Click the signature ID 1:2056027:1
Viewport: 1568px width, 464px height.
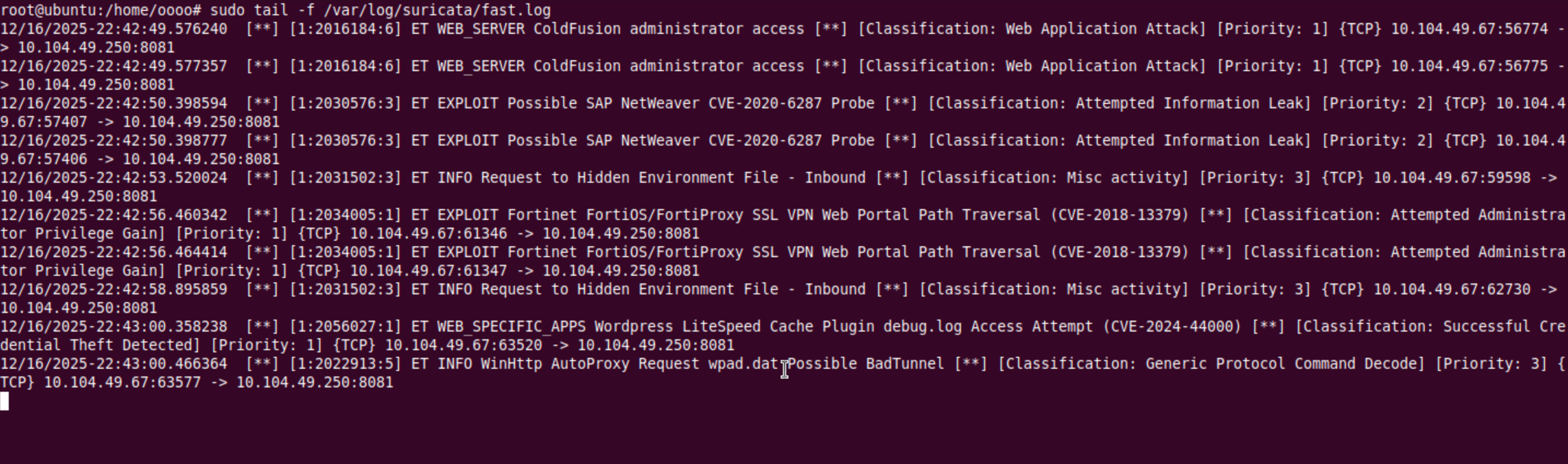(x=345, y=326)
